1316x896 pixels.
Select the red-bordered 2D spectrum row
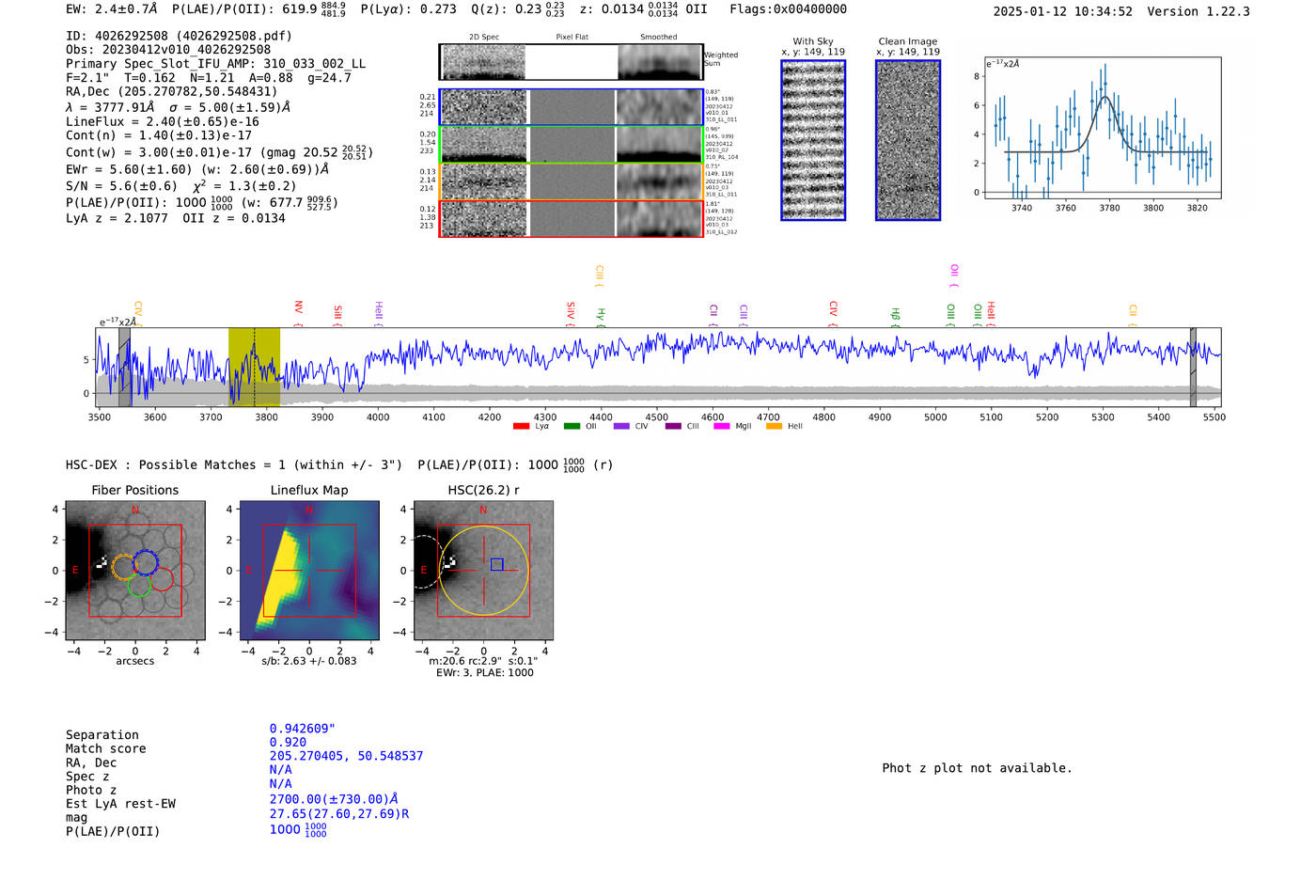(572, 219)
